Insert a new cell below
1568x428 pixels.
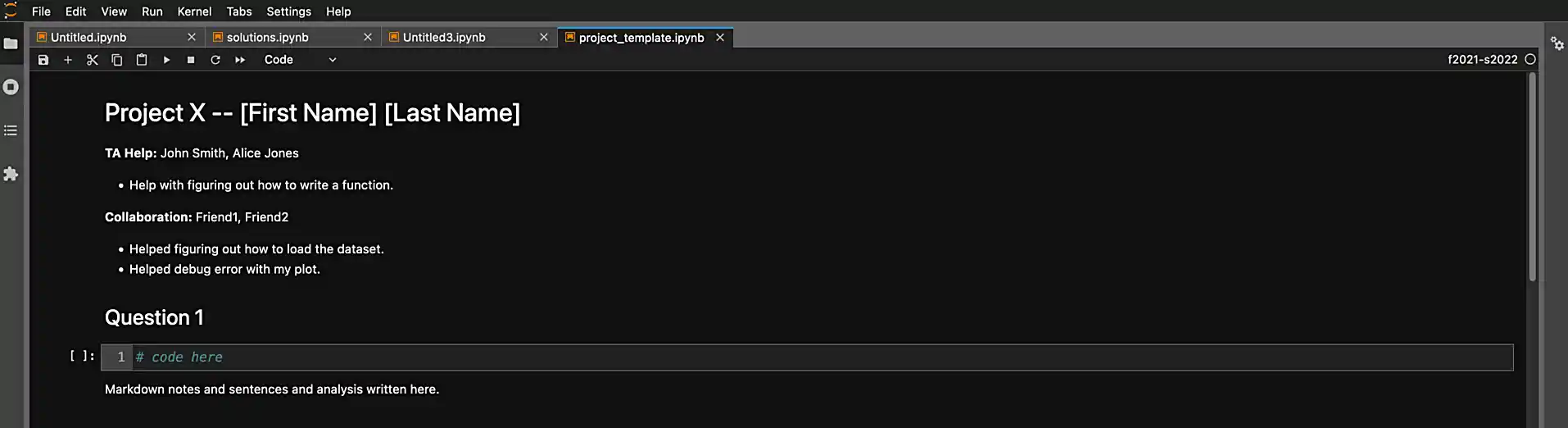pyautogui.click(x=68, y=60)
